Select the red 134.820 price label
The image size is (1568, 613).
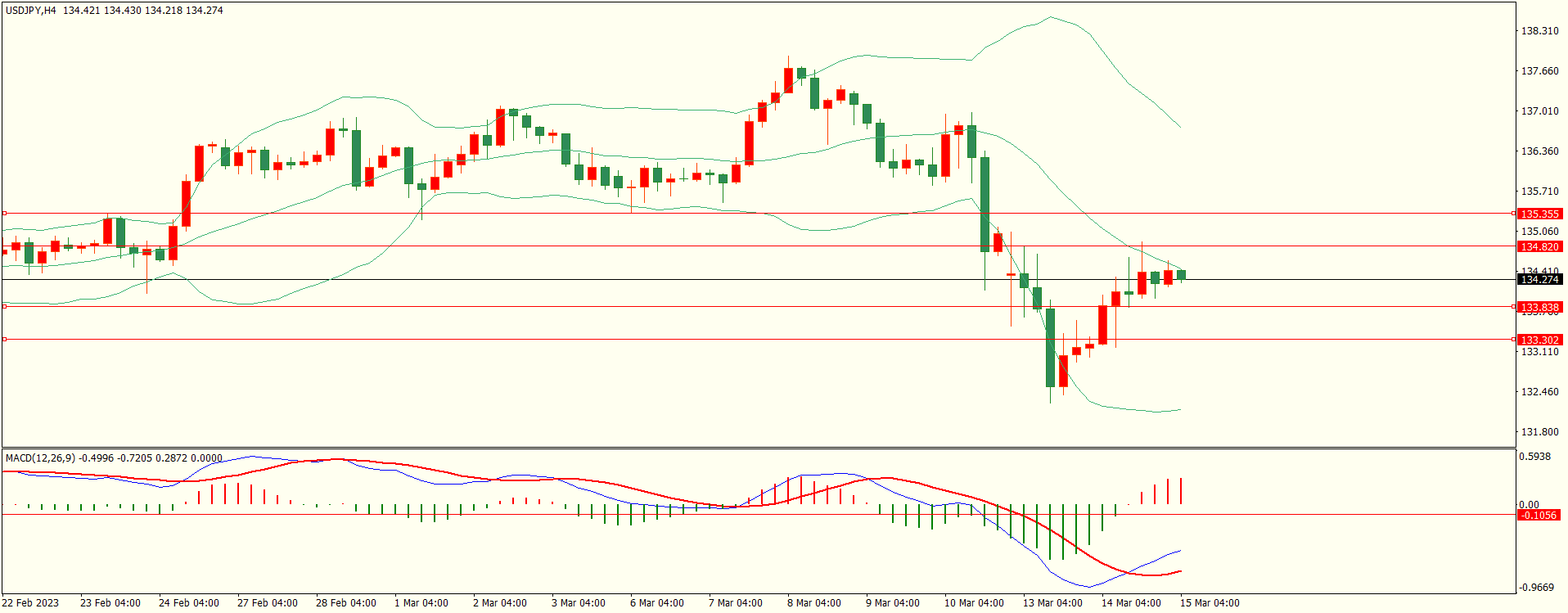click(1539, 247)
